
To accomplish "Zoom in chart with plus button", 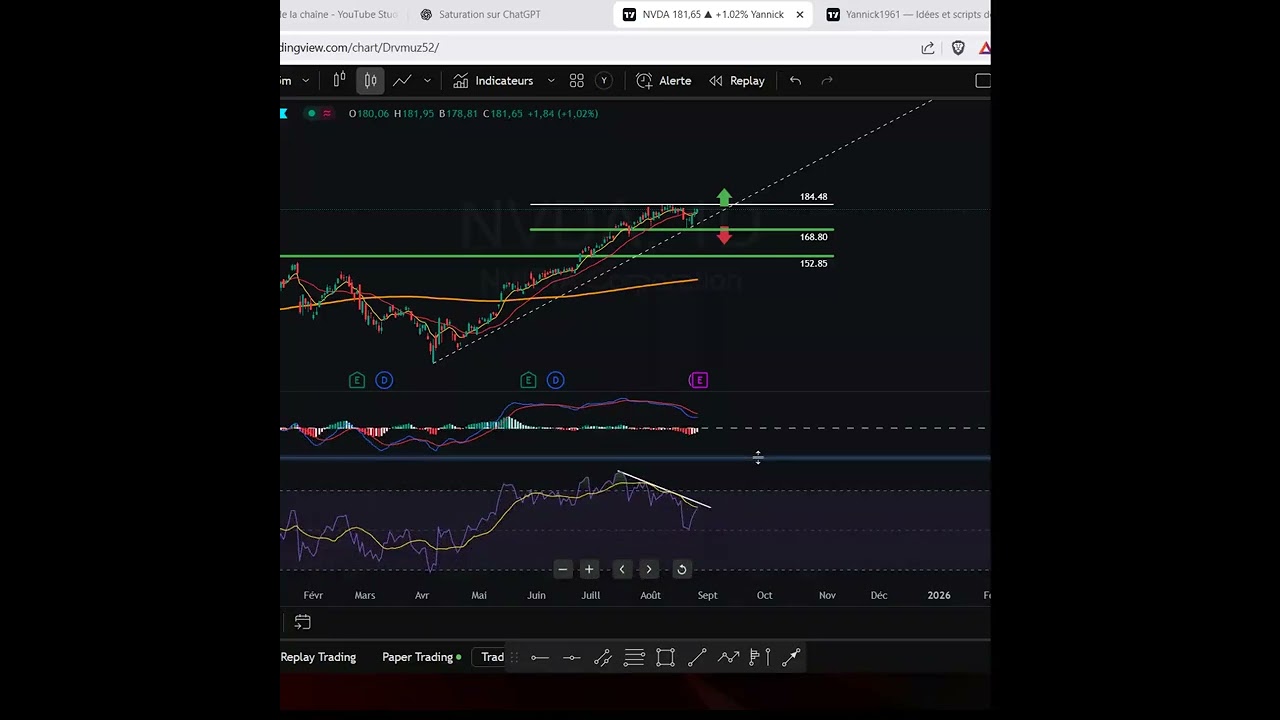I will coord(589,569).
